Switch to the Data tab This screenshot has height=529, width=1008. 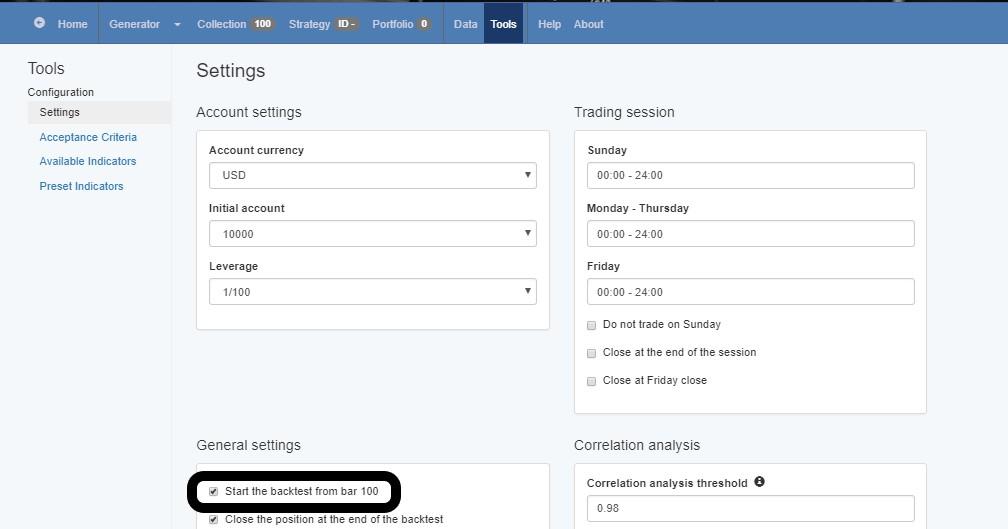465,24
